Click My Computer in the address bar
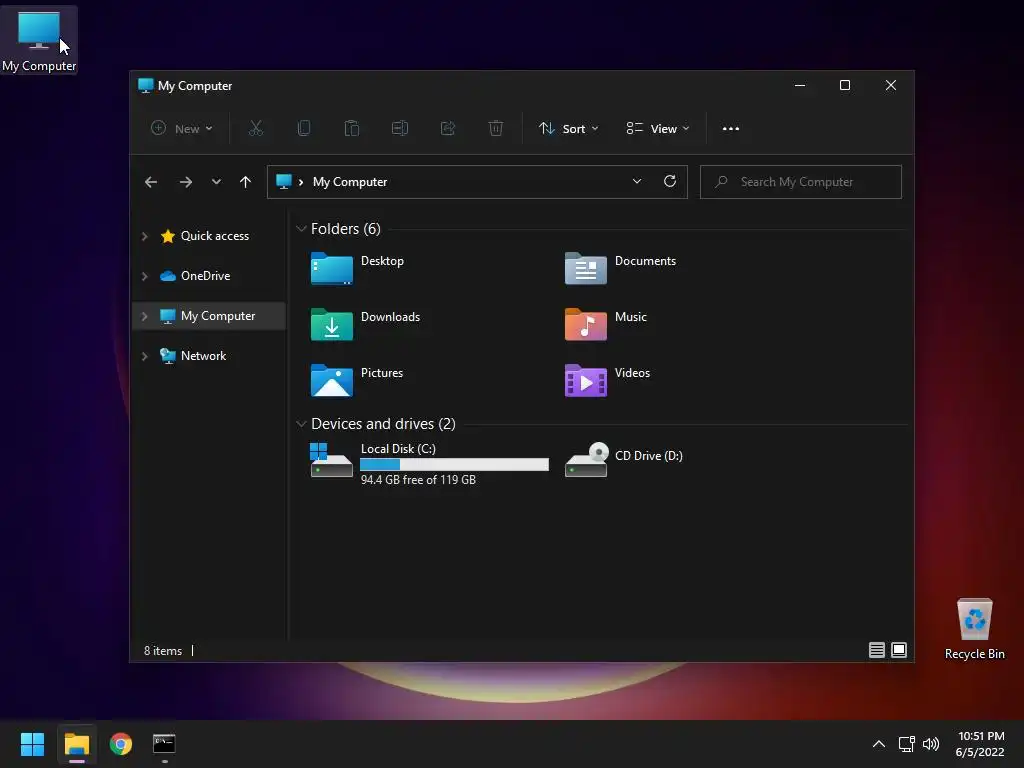Image resolution: width=1024 pixels, height=768 pixels. pyautogui.click(x=350, y=182)
